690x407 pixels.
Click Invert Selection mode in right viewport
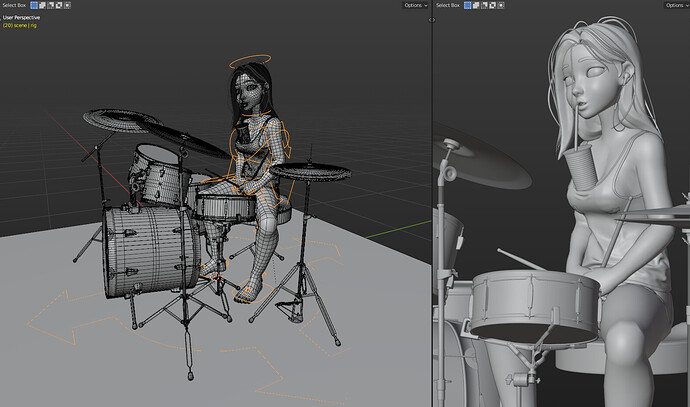pyautogui.click(x=493, y=5)
